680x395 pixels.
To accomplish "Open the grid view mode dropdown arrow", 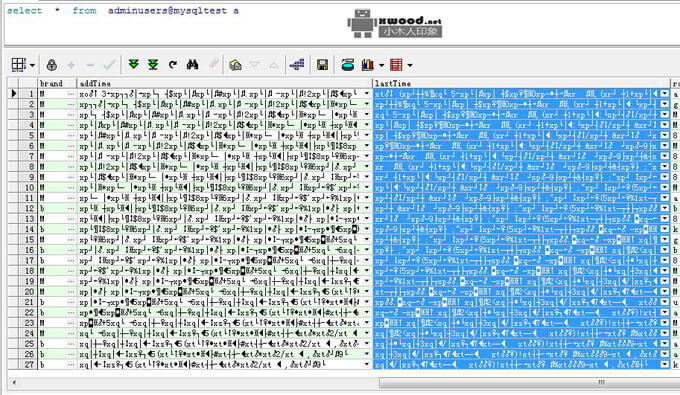I will (x=33, y=65).
